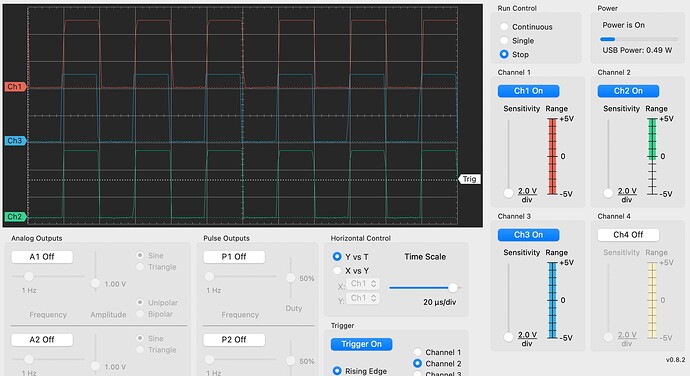Screen dimensions: 690x376
Task: Click the P1 duty slider knob
Action: click(290, 278)
